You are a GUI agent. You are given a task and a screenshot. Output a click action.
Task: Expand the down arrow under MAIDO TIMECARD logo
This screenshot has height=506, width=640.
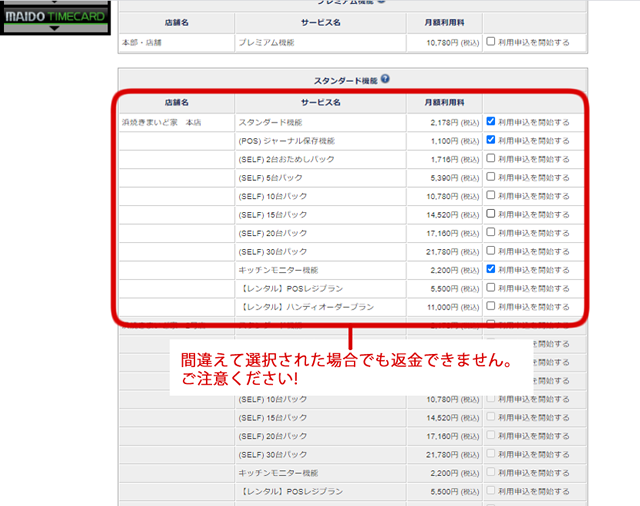point(54,28)
